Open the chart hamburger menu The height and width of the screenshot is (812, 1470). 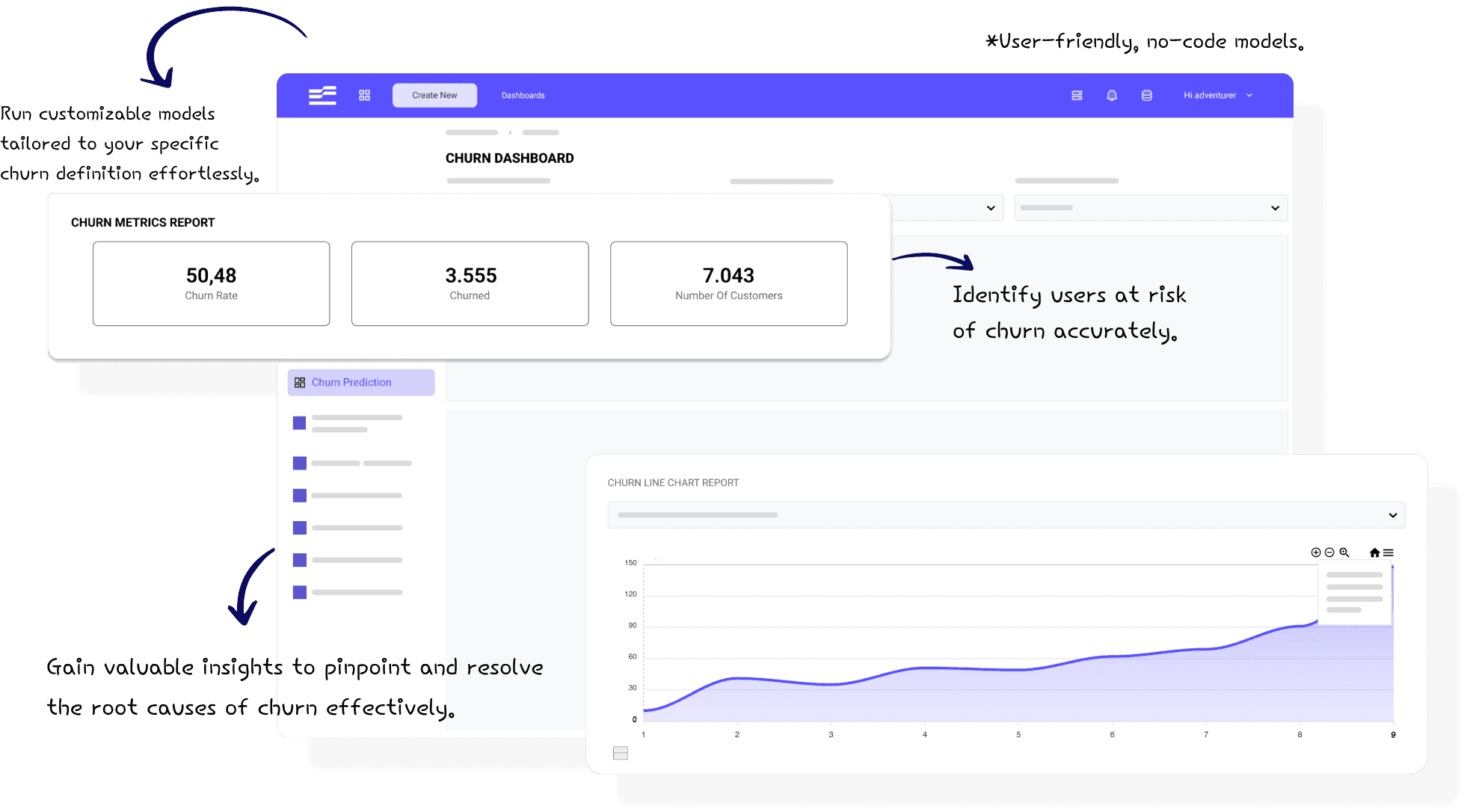[1388, 553]
